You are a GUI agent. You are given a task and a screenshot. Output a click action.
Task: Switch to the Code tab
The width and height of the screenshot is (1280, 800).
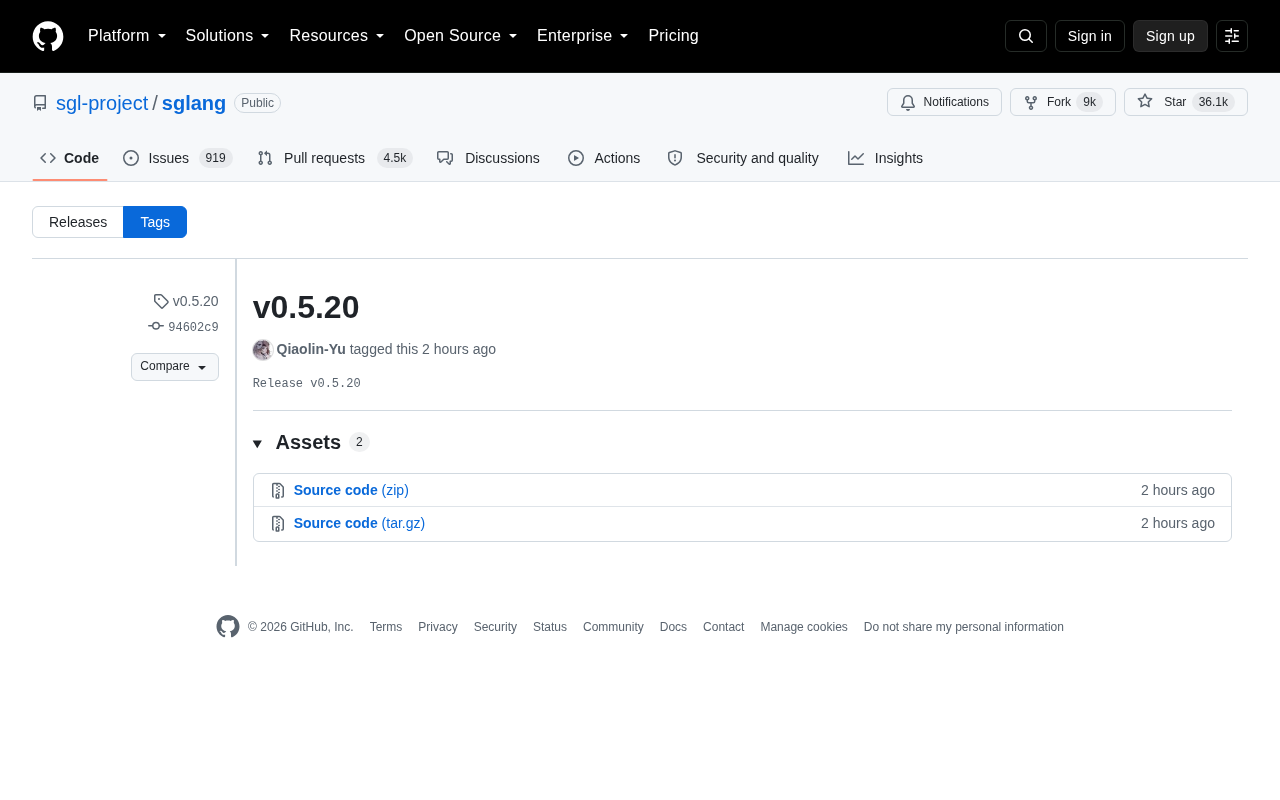click(70, 158)
